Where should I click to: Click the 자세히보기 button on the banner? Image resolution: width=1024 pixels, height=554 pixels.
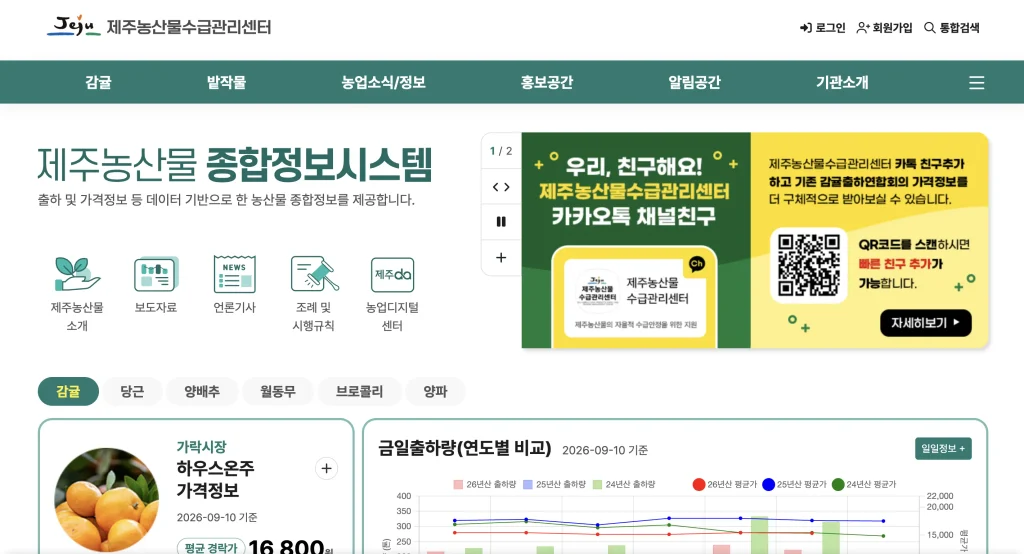[x=925, y=323]
